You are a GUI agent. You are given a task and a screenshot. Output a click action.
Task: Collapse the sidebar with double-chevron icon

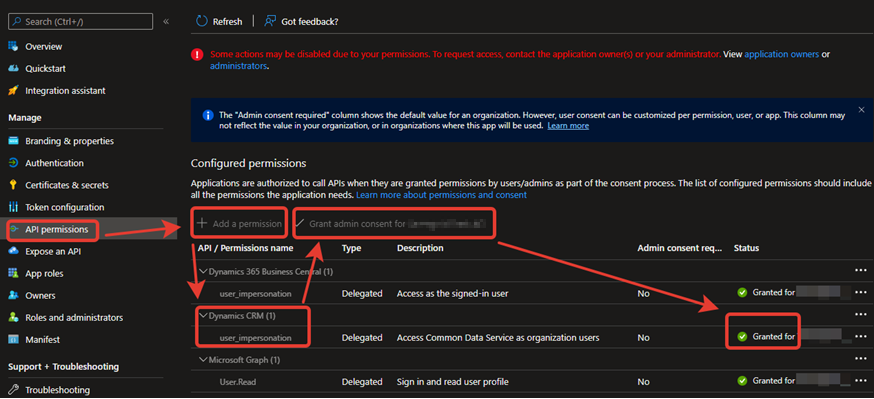point(166,22)
